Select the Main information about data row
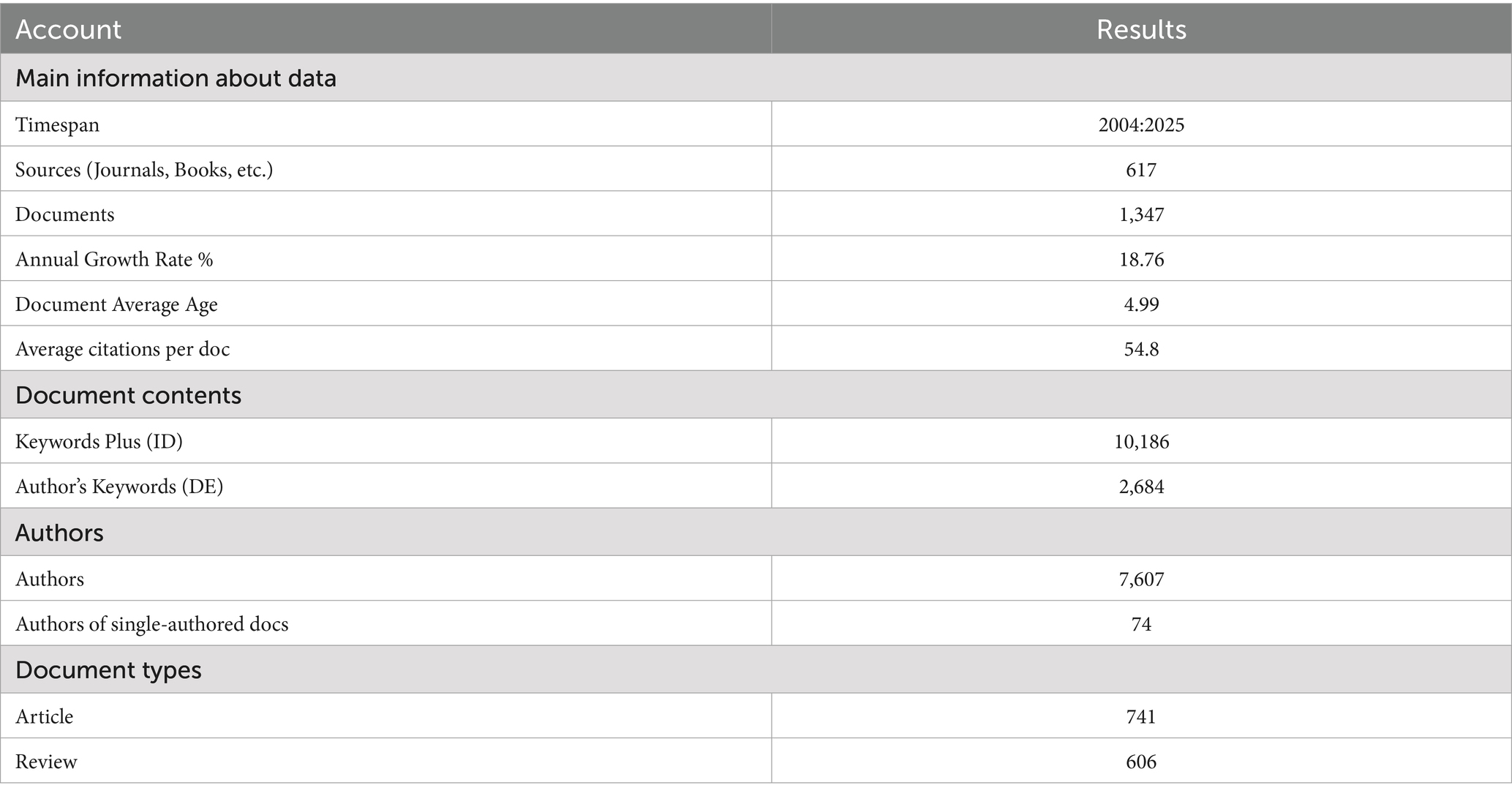Image resolution: width=1512 pixels, height=796 pixels. click(x=176, y=78)
